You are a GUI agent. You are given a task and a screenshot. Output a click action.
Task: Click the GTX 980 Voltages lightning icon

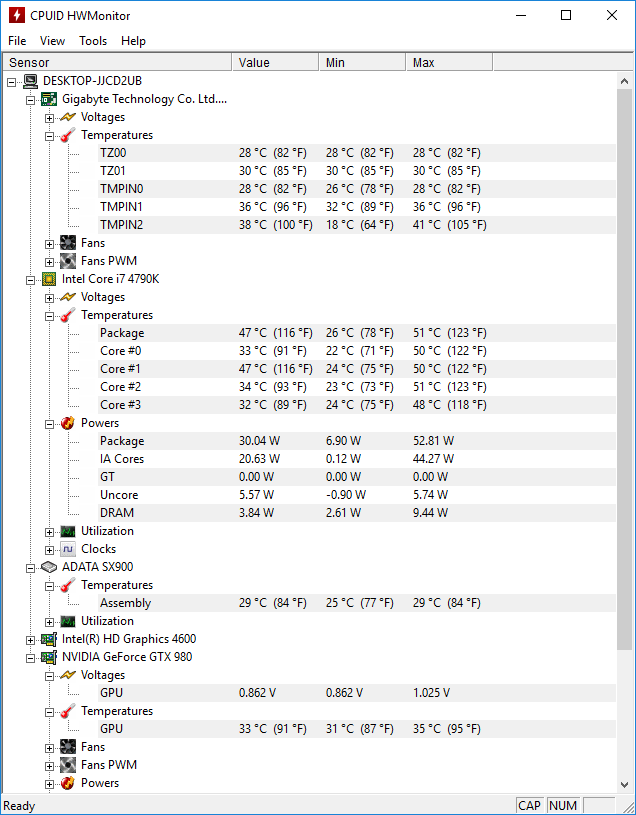(x=68, y=675)
